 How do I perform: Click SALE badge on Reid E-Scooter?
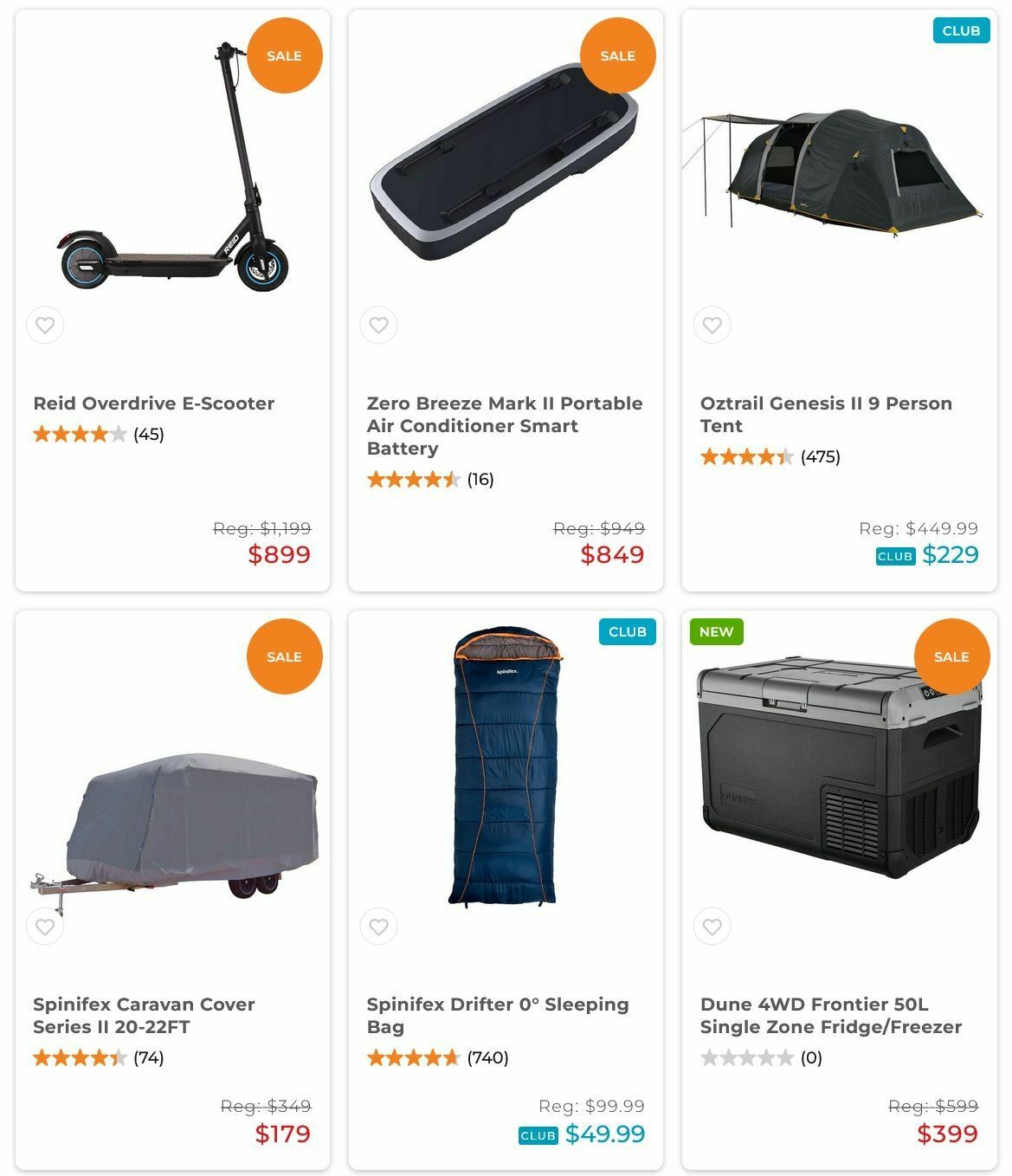[284, 55]
